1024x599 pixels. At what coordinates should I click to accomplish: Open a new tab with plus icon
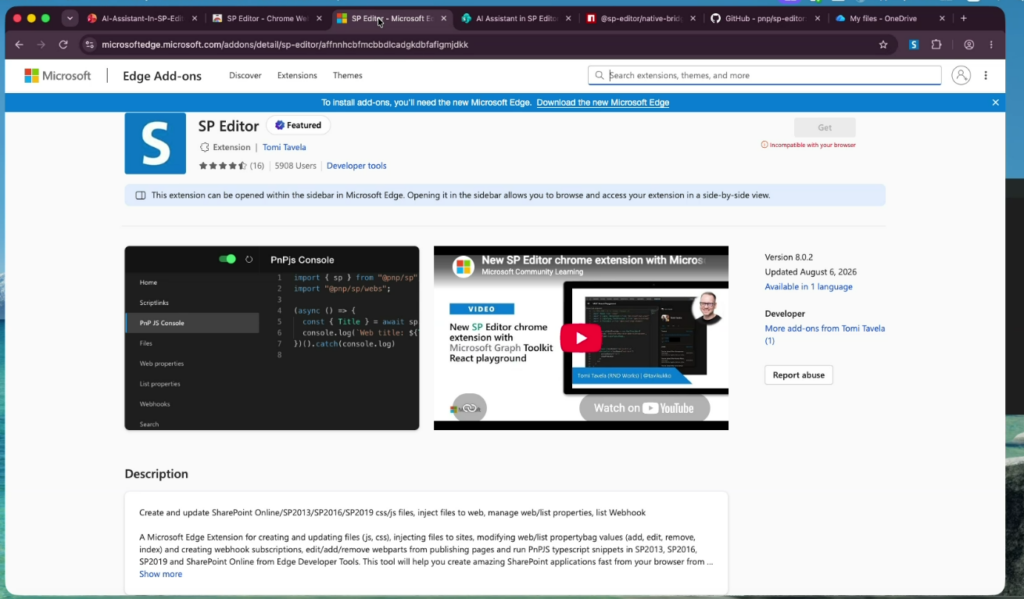(x=963, y=18)
